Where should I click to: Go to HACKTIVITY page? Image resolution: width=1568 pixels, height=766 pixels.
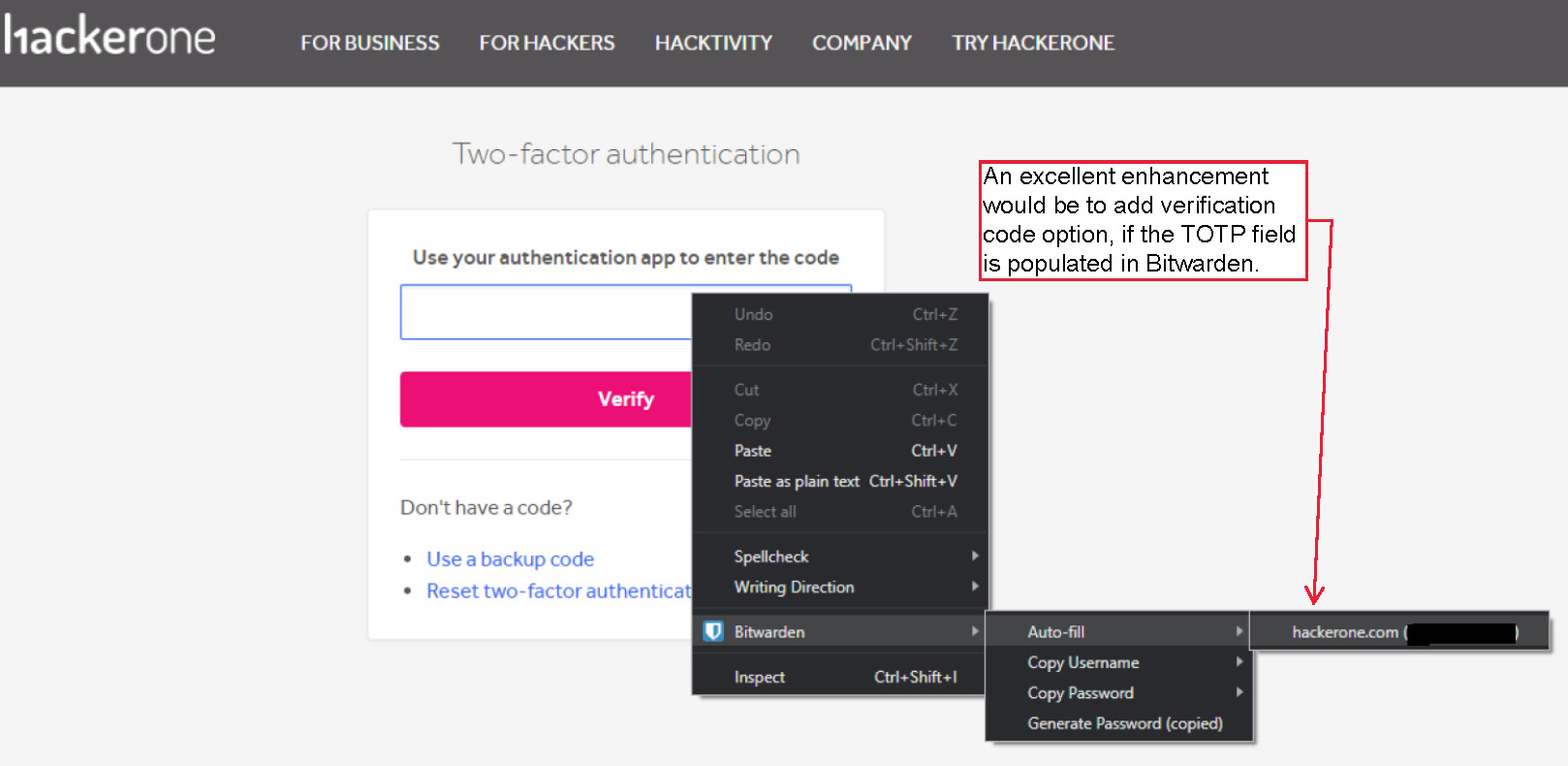713,43
